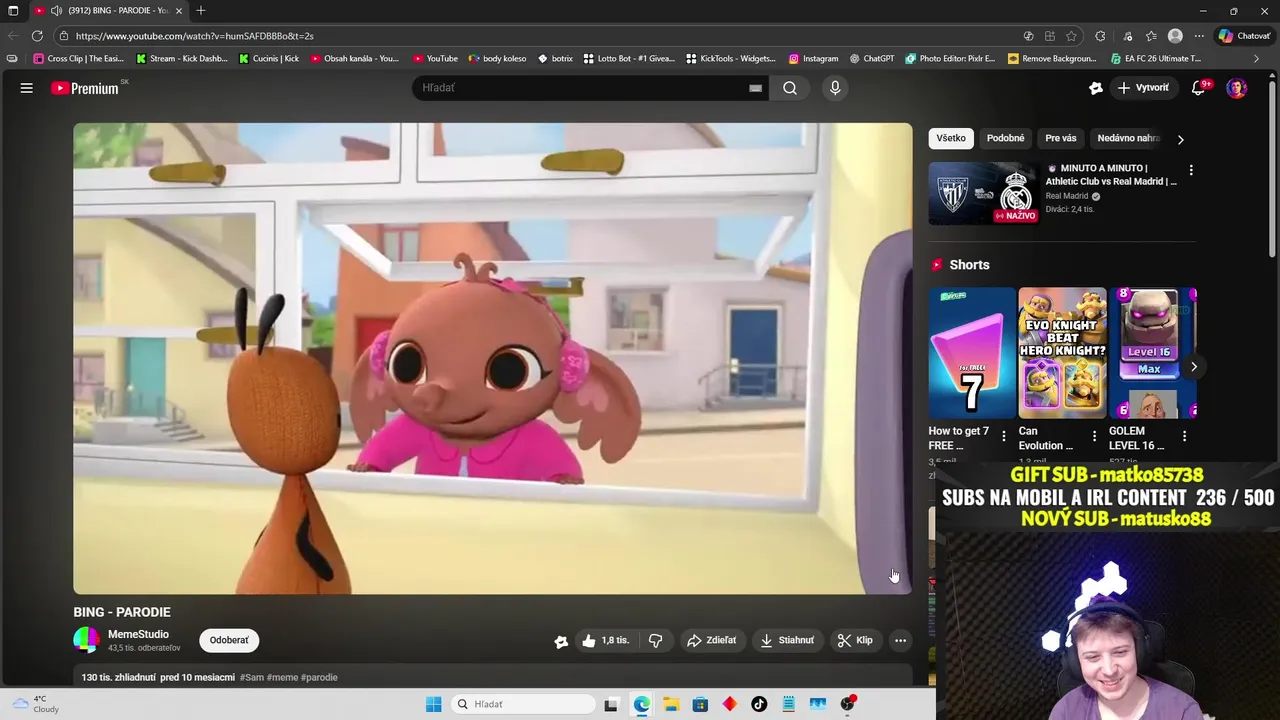
Task: Open the body koleso bookmark
Action: click(497, 59)
